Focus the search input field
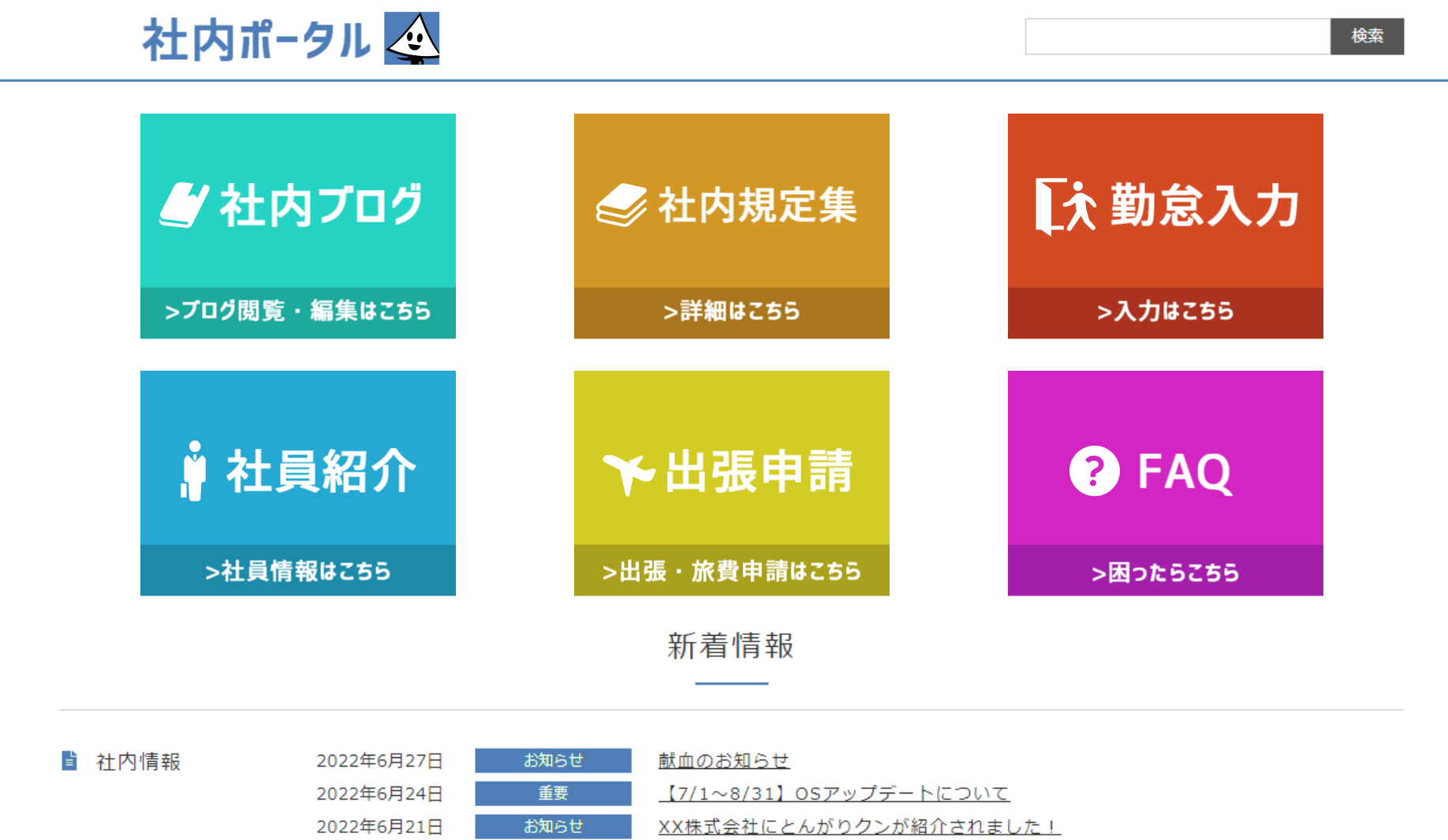The image size is (1448, 840). pos(1177,36)
